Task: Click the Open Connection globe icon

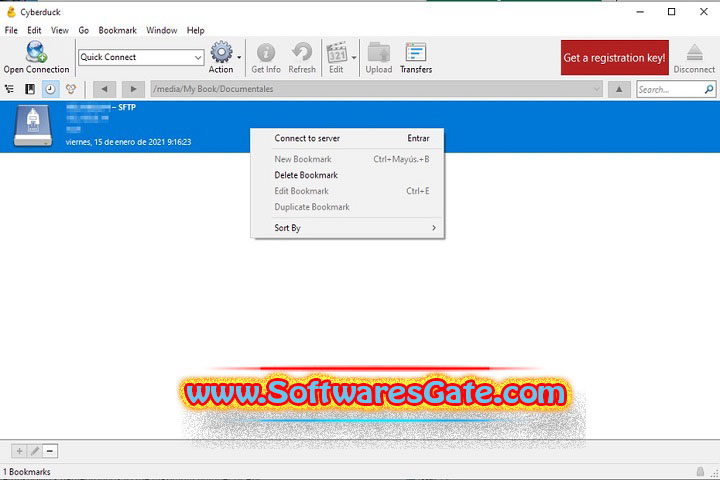Action: pyautogui.click(x=36, y=51)
